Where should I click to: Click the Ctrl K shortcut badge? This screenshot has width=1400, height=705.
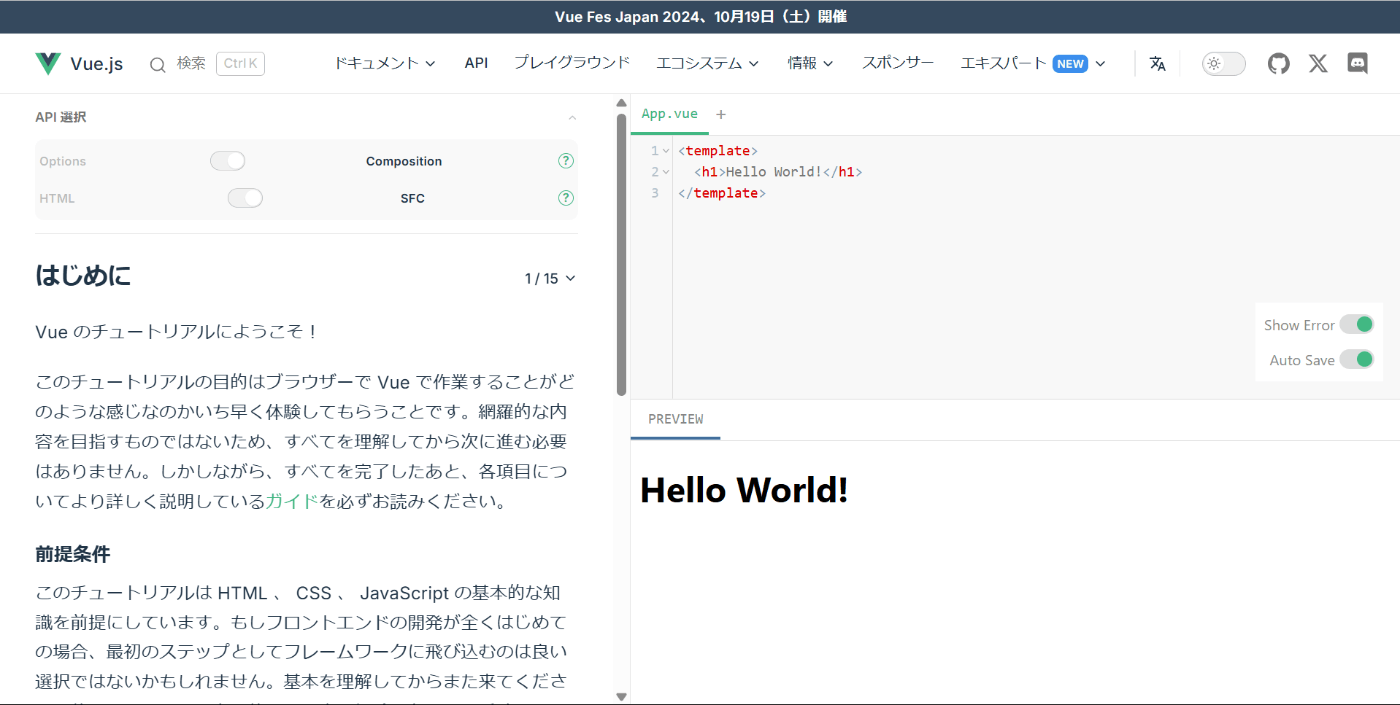pyautogui.click(x=240, y=64)
